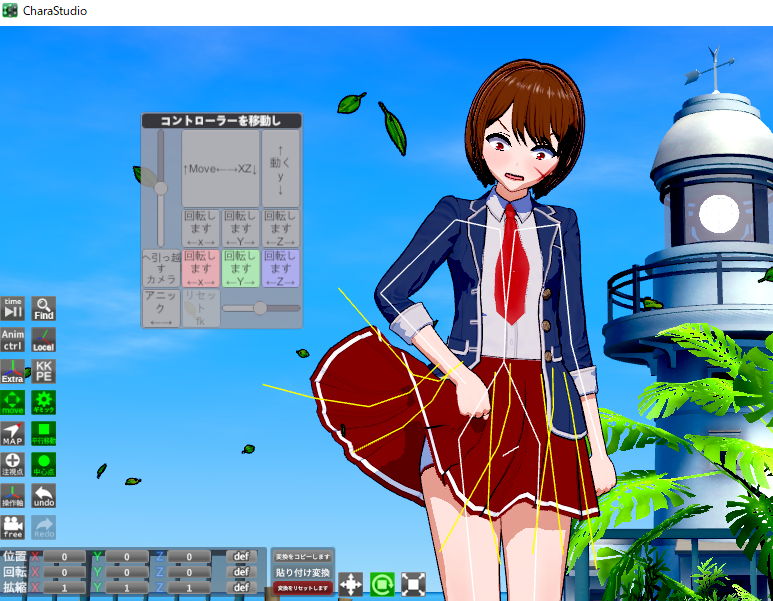Toggle the free camera mode
This screenshot has height=601, width=773.
tap(13, 526)
